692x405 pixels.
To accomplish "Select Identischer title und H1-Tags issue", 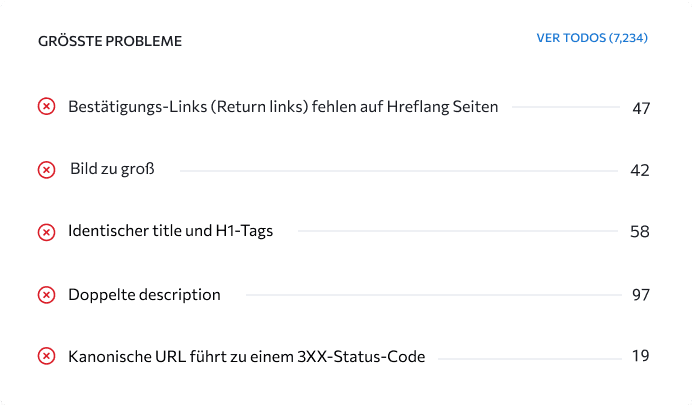I will pyautogui.click(x=170, y=231).
